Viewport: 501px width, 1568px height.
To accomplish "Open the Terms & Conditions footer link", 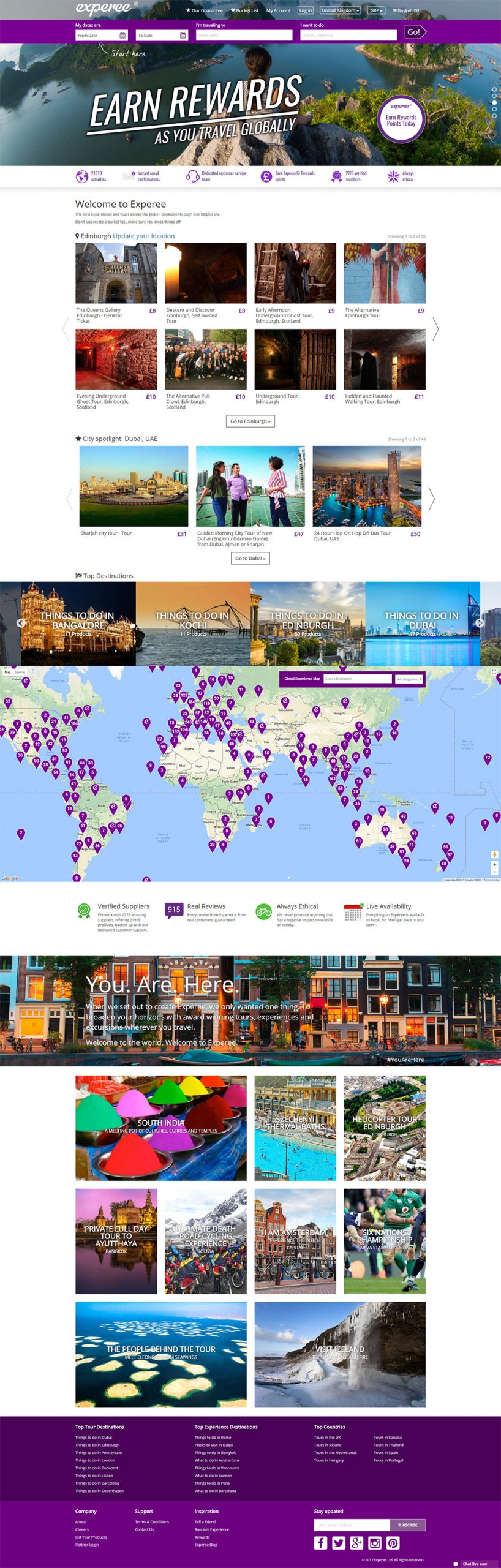I will 152,1522.
